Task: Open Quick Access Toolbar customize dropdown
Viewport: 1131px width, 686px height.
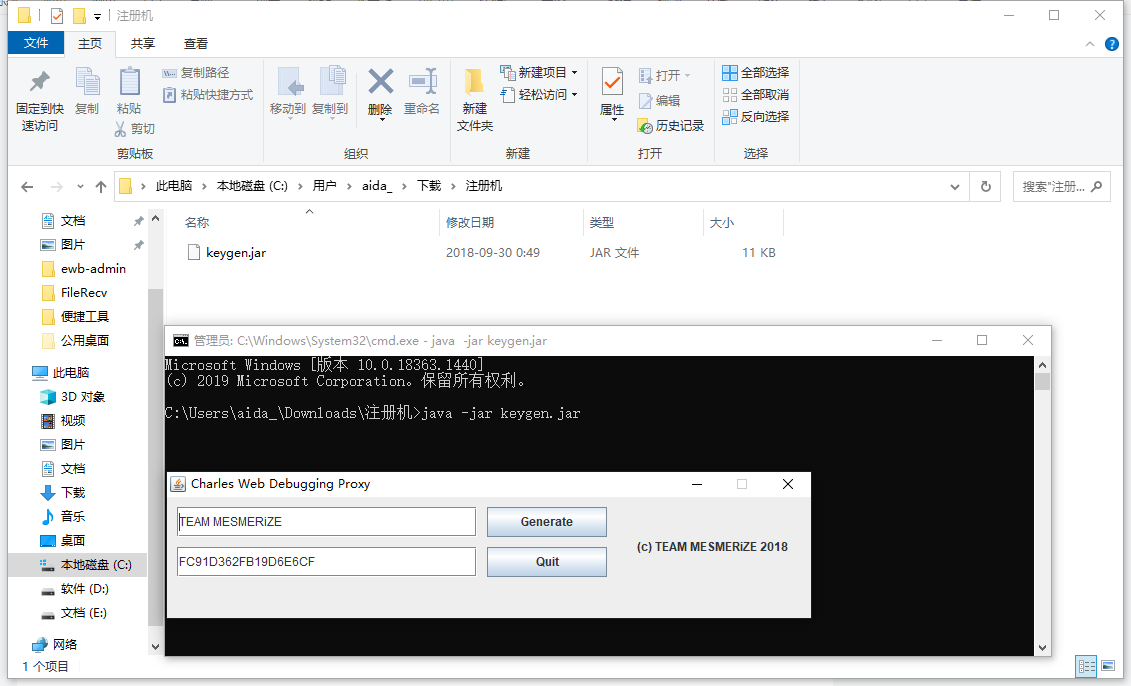Action: pyautogui.click(x=97, y=16)
